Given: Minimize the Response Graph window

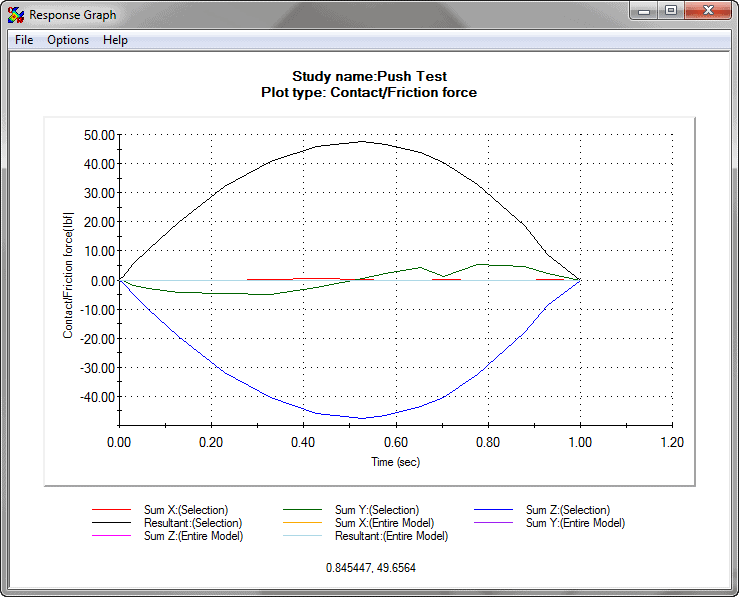Looking at the screenshot, I should (644, 11).
